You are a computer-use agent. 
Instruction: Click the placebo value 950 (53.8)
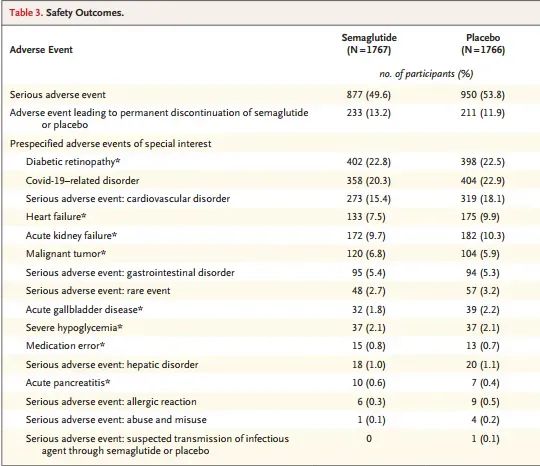(483, 95)
